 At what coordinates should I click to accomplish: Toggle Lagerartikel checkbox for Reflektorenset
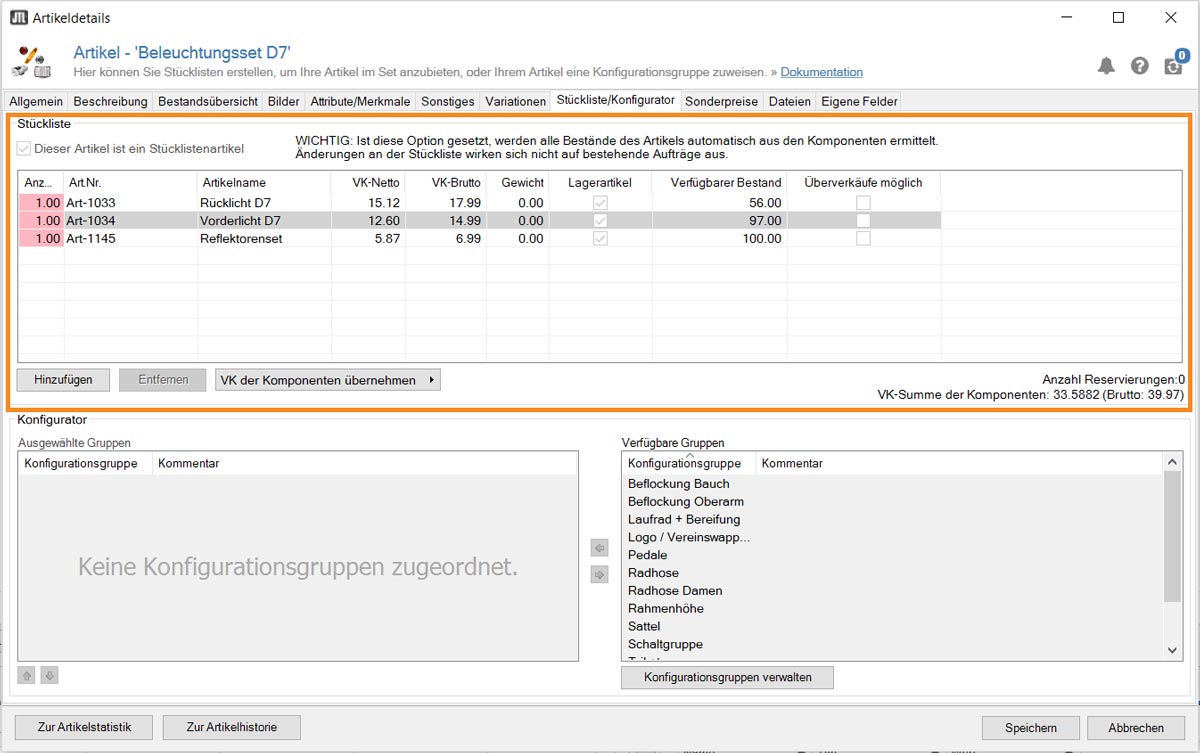coord(600,239)
